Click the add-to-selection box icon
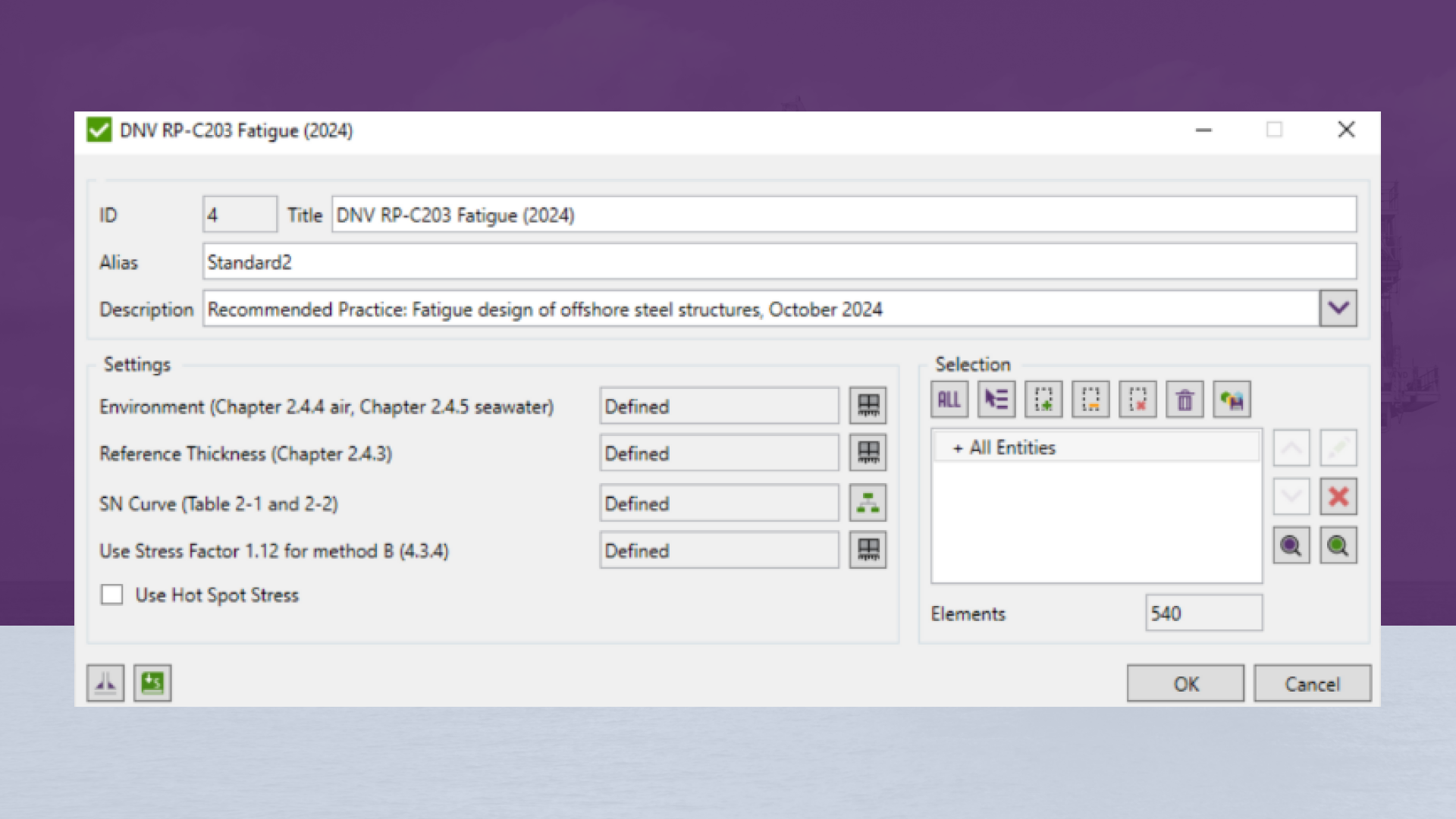 (1043, 400)
